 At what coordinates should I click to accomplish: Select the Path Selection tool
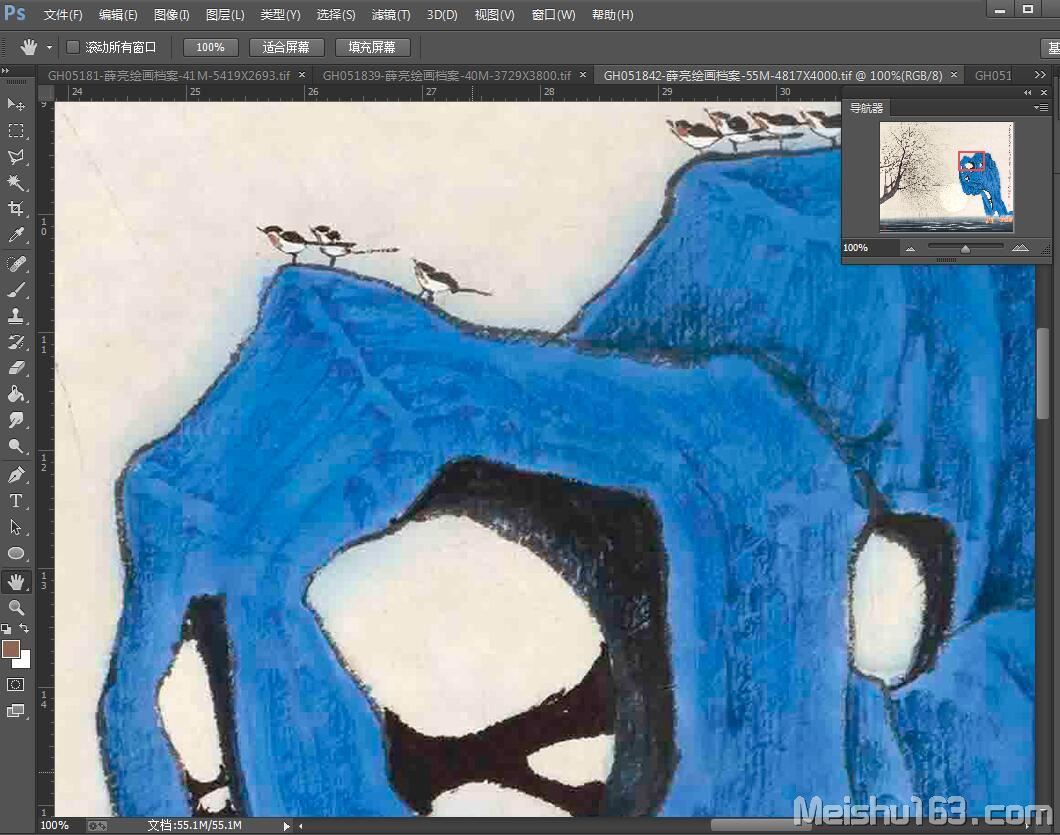(16, 527)
